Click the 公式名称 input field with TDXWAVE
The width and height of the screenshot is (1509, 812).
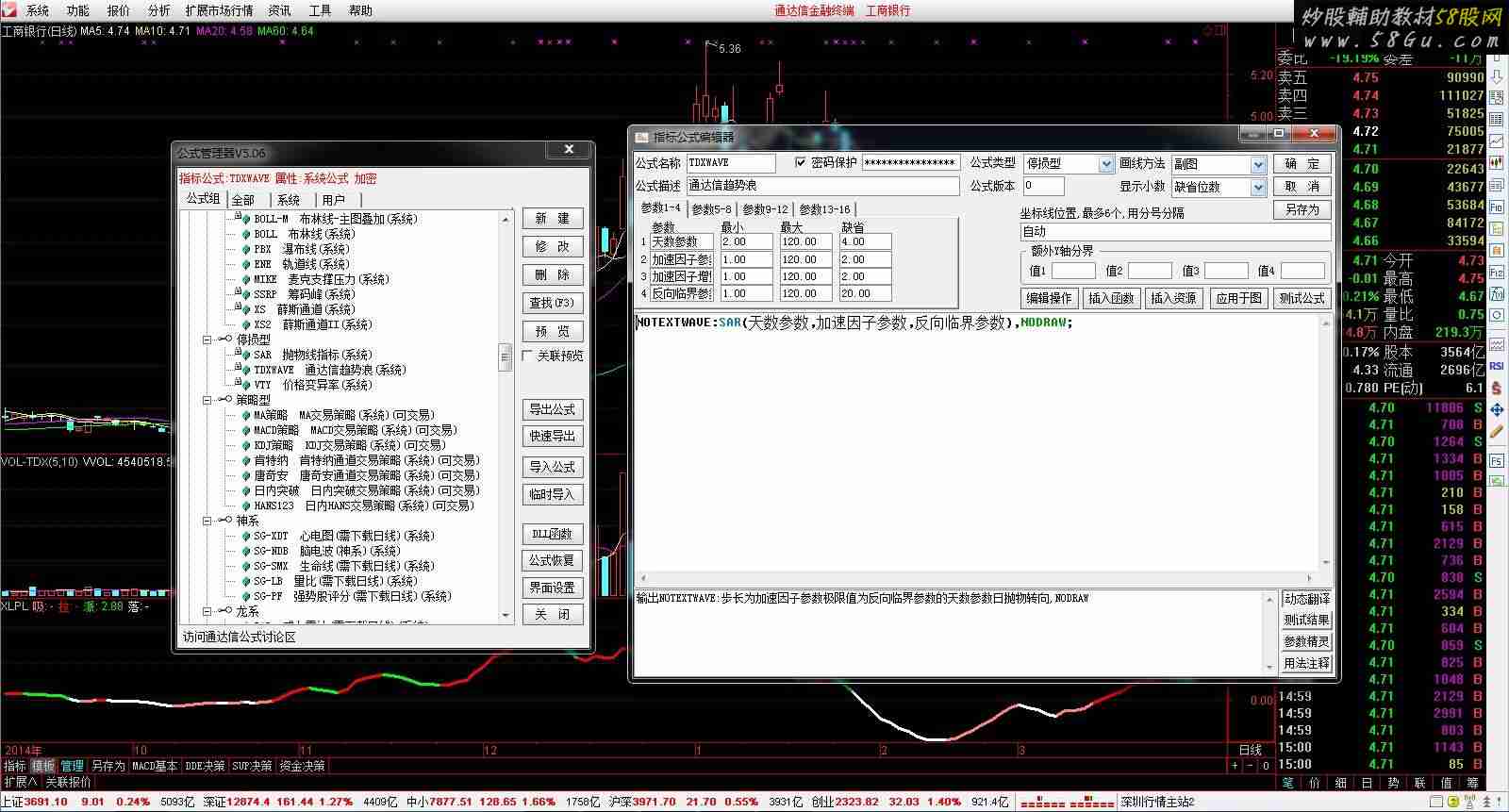[731, 163]
